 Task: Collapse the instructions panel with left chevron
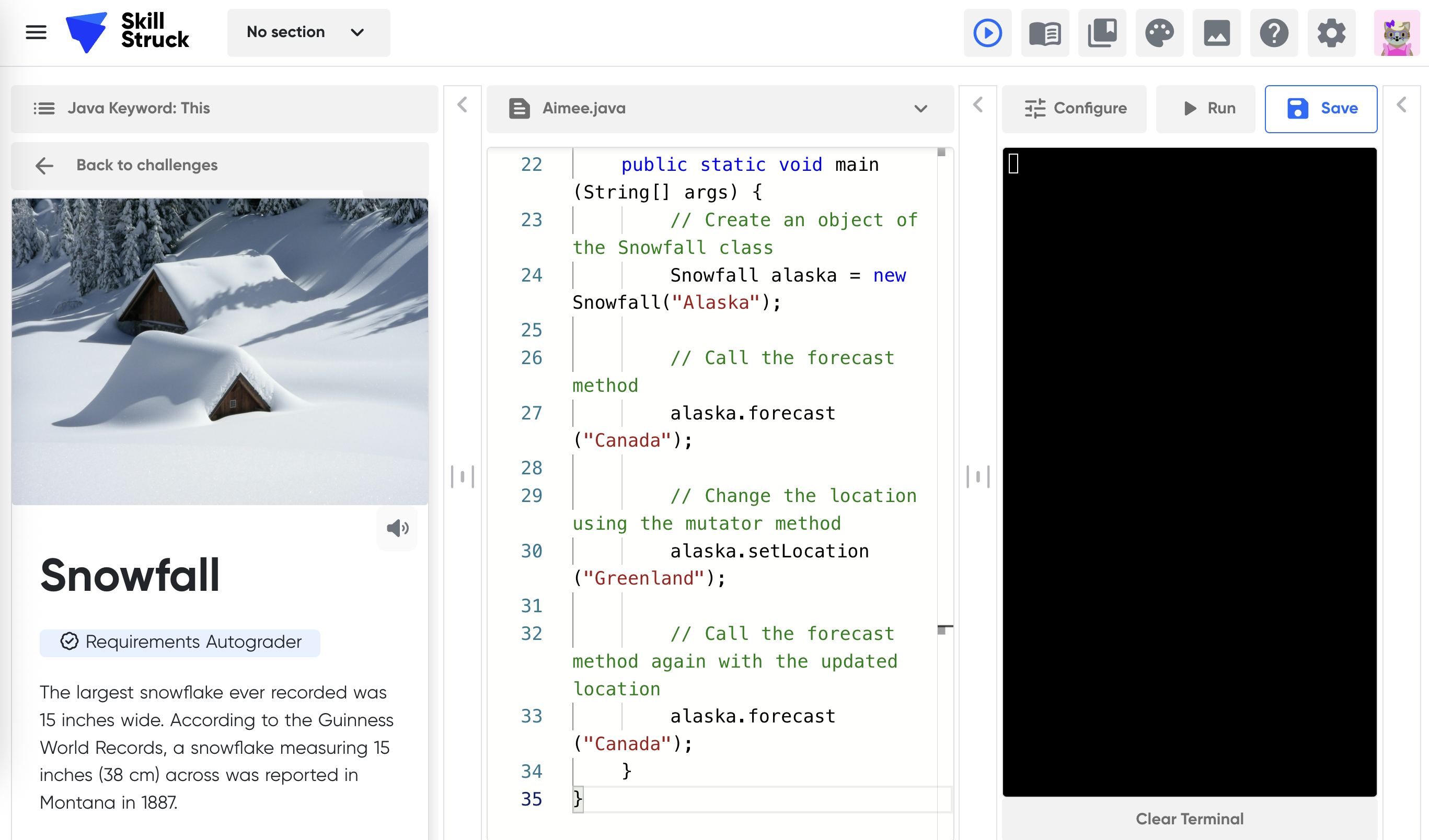click(462, 105)
